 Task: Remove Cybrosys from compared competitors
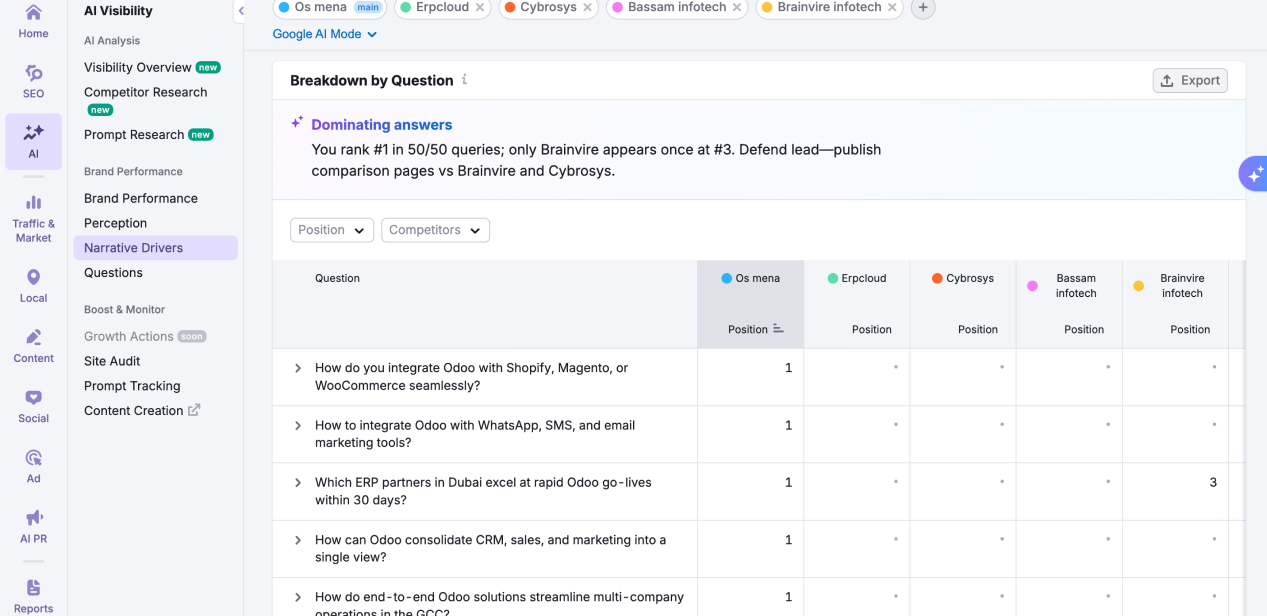(x=587, y=8)
